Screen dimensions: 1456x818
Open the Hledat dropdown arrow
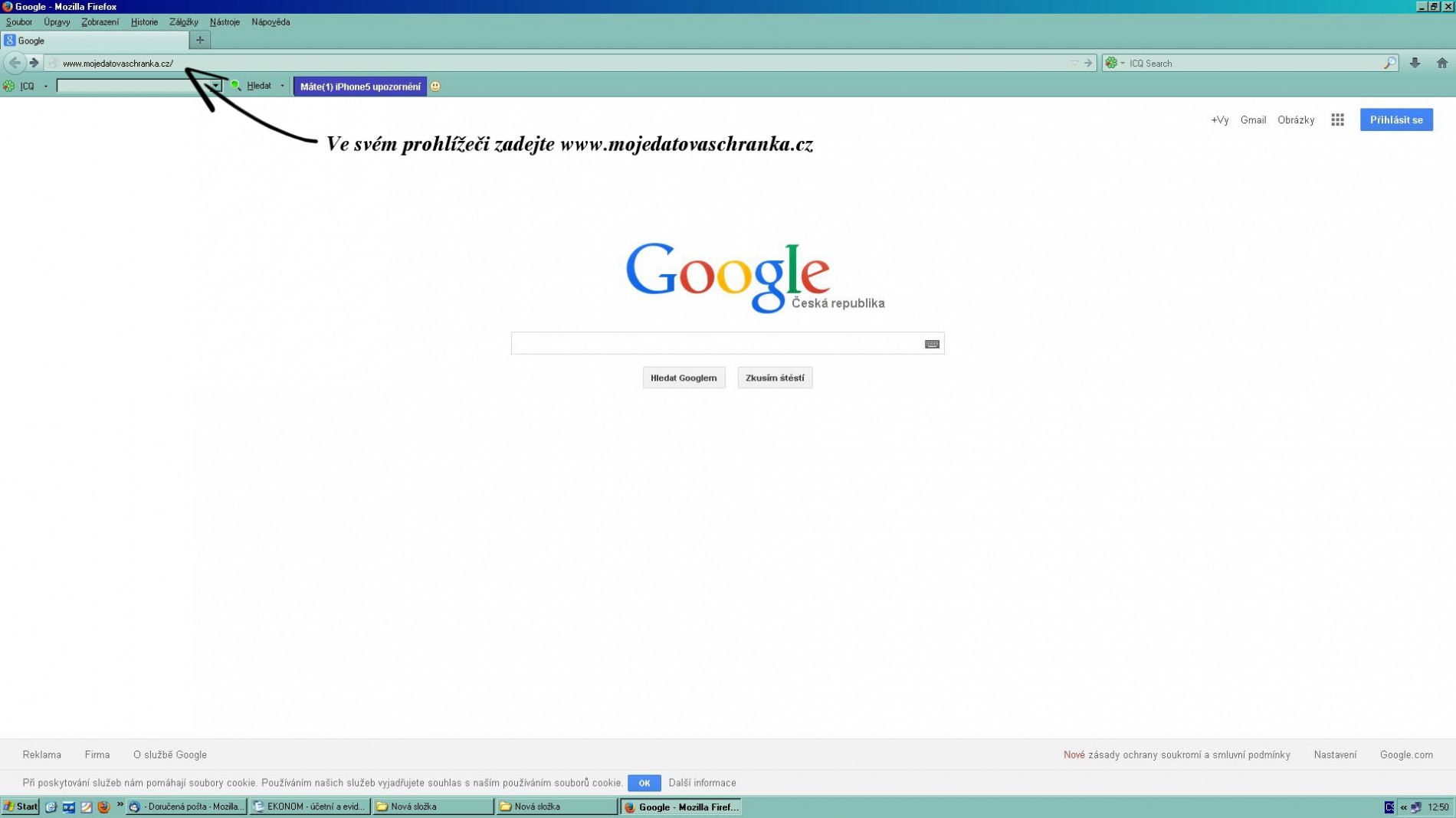(x=282, y=86)
